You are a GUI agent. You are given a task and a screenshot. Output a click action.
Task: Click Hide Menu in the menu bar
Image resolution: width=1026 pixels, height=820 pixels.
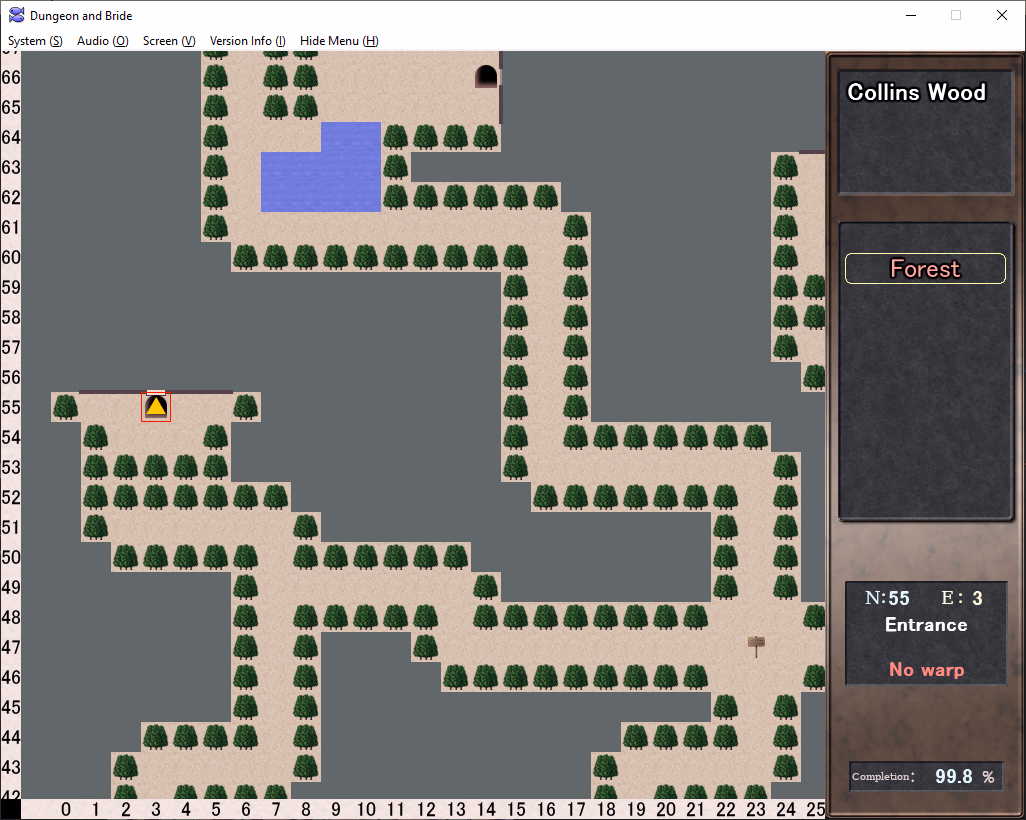(x=339, y=41)
